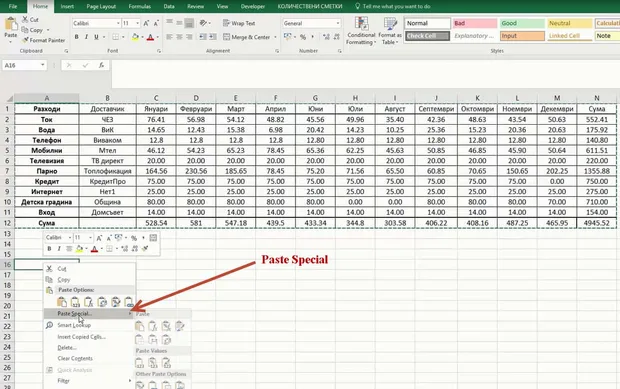The width and height of the screenshot is (620, 389).
Task: Toggle Underline in the ribbon Font group
Action: 96,37
